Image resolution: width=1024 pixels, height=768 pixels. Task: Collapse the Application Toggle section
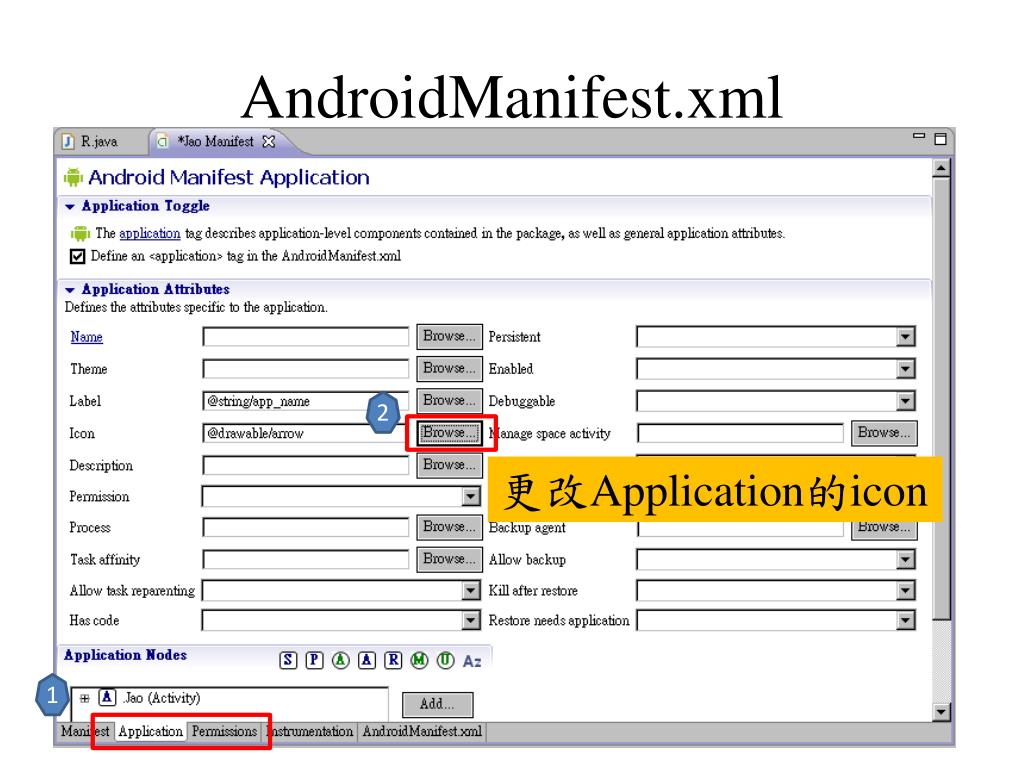coord(70,206)
